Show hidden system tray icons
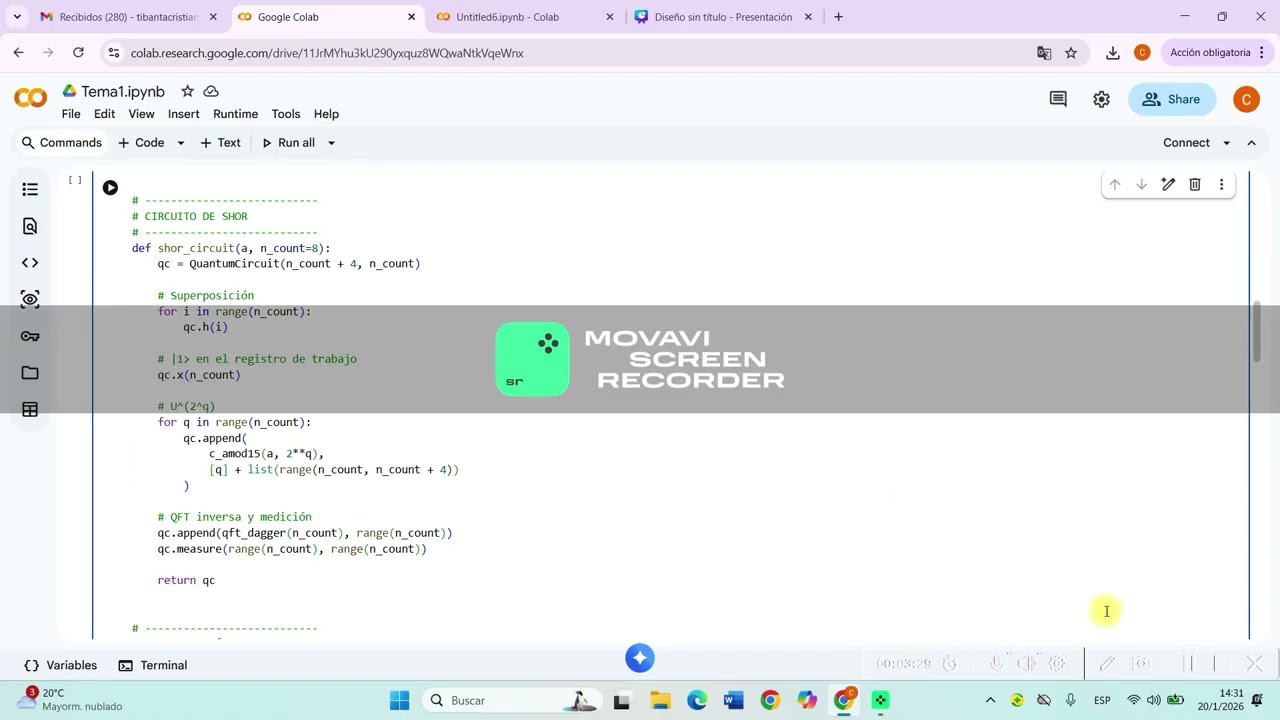 990,700
